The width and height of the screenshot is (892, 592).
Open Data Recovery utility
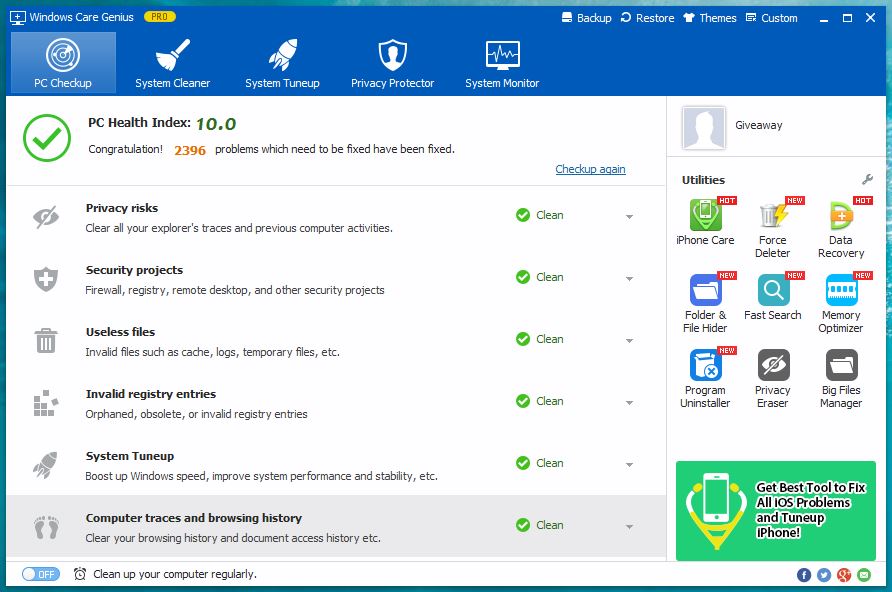pos(841,227)
